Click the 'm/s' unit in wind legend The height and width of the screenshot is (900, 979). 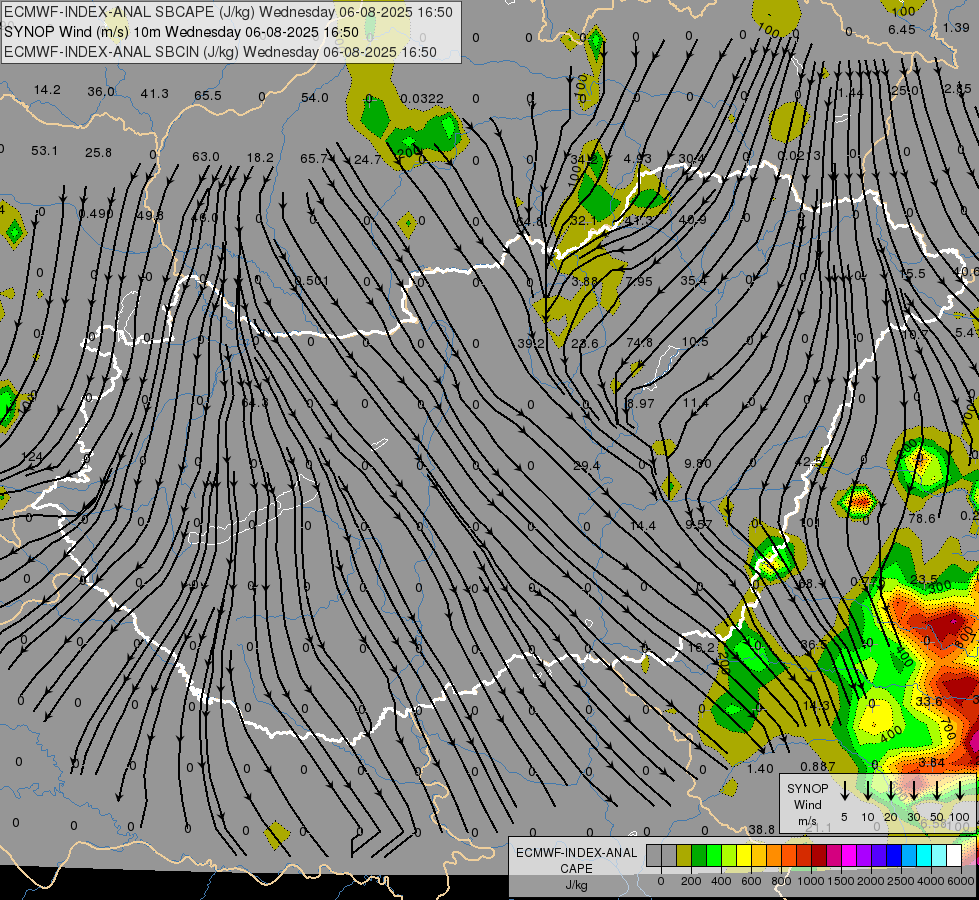coord(807,821)
